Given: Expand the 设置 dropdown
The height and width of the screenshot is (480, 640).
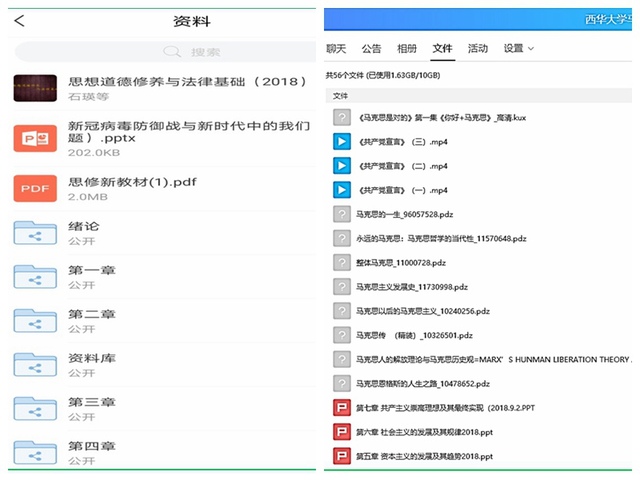Looking at the screenshot, I should tap(518, 48).
